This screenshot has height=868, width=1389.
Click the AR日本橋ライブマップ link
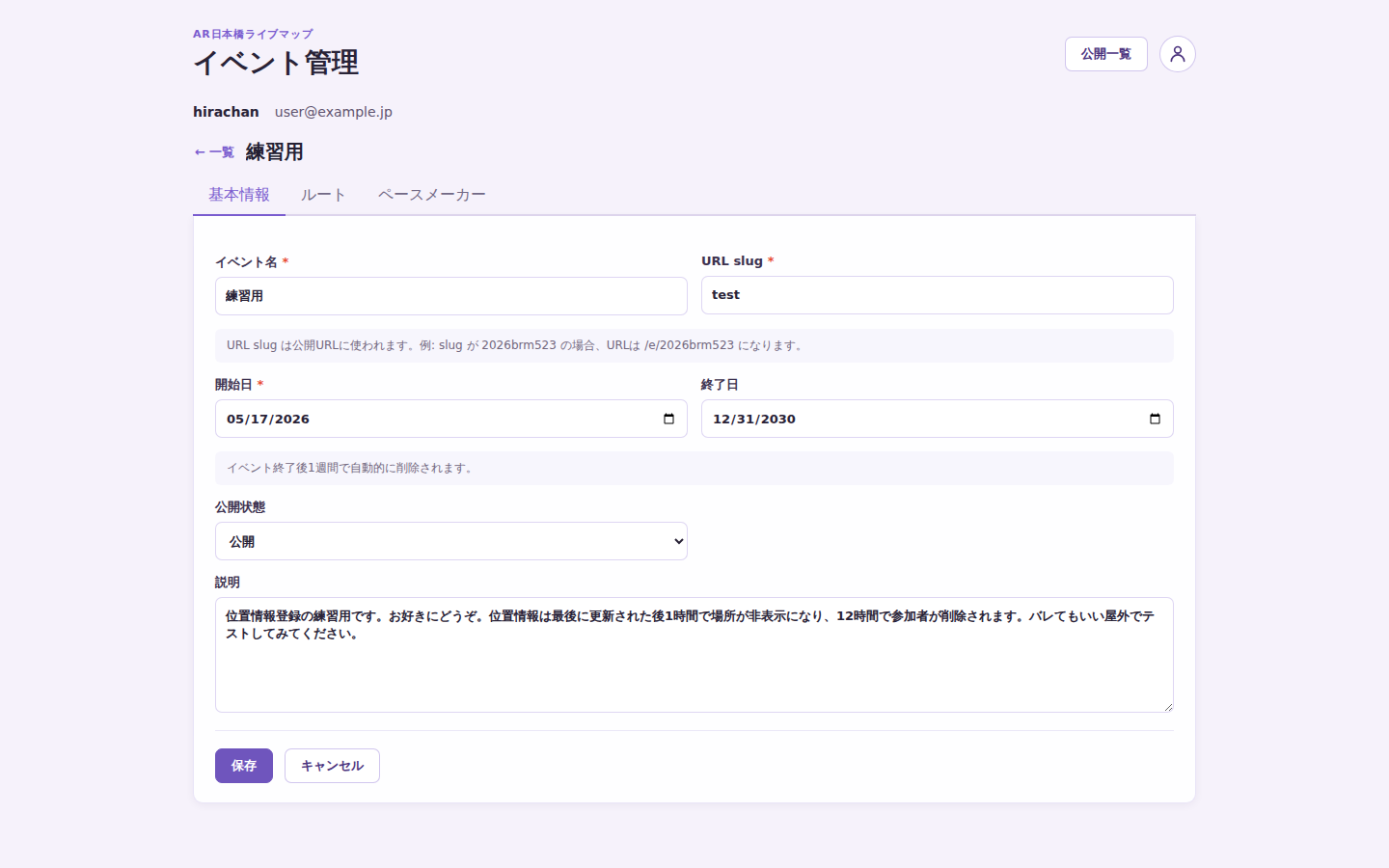click(253, 34)
